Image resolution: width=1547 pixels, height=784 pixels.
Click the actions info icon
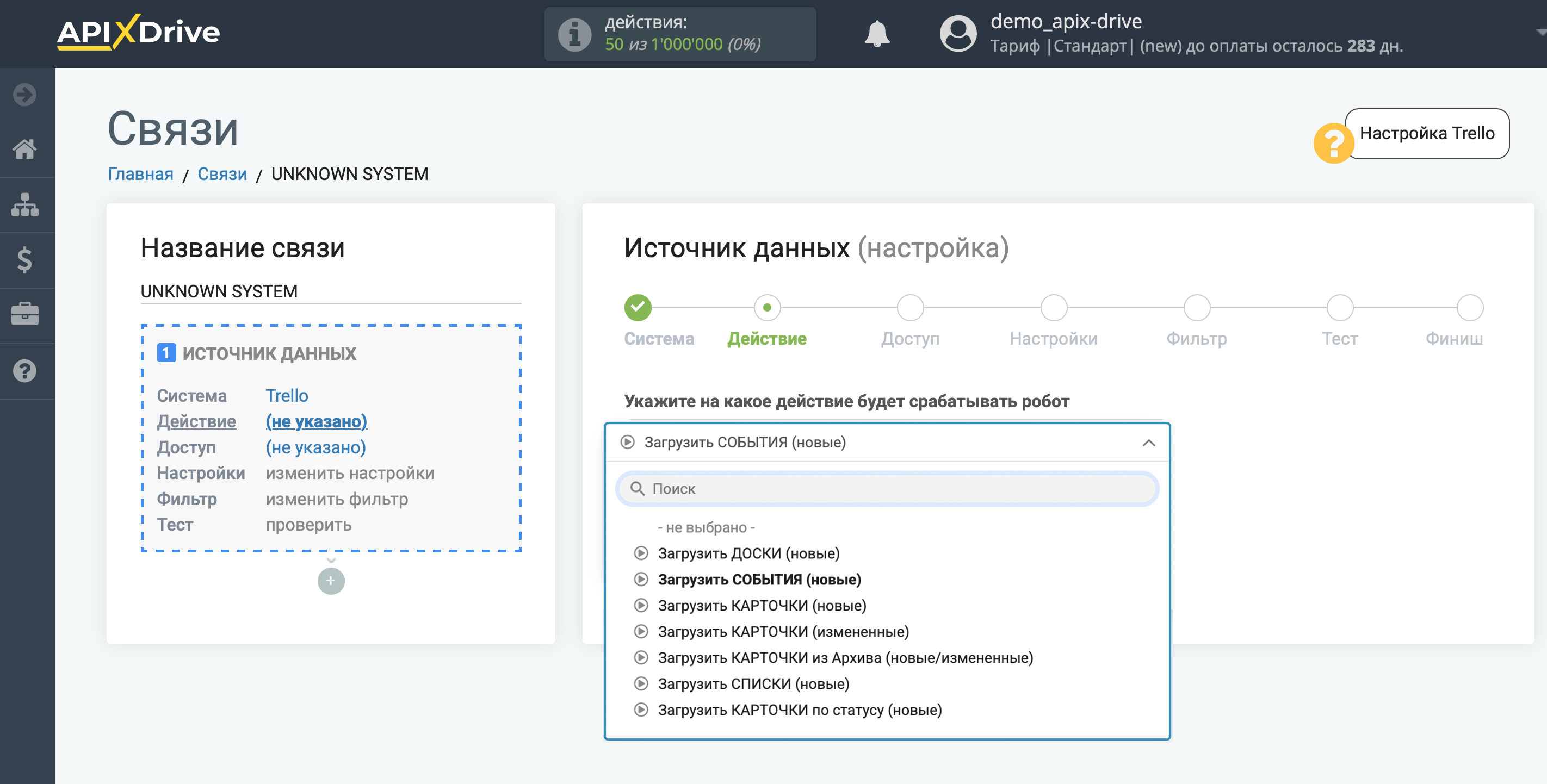click(574, 34)
